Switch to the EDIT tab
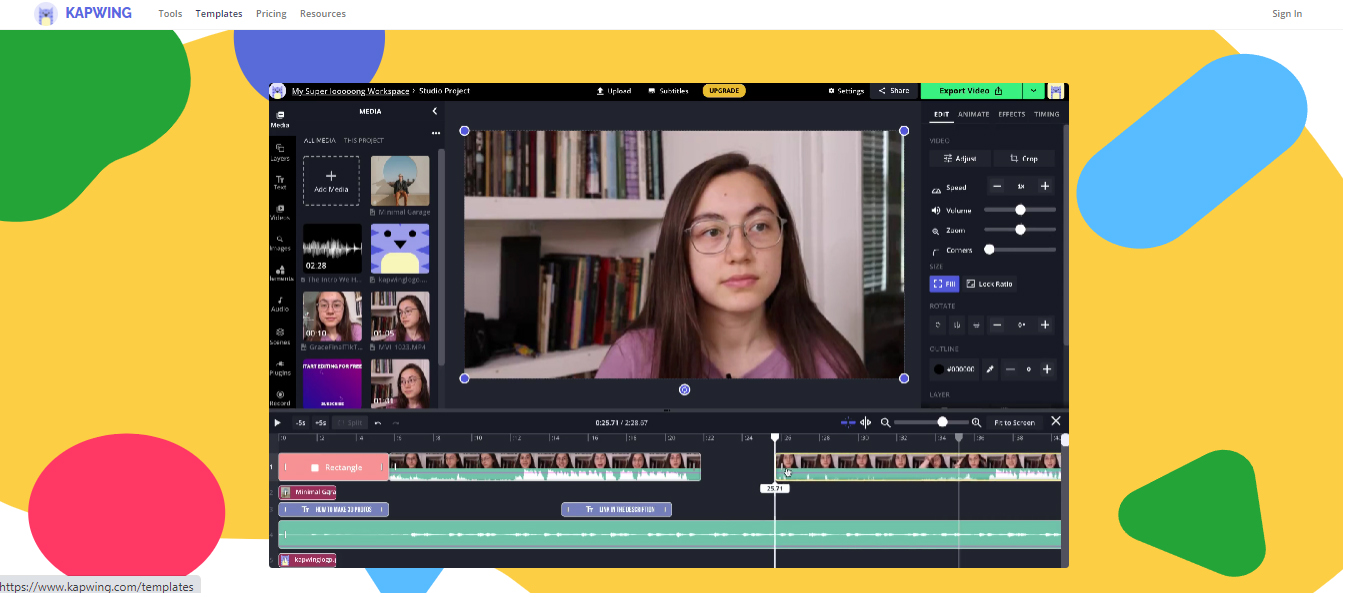This screenshot has width=1345, height=597. tap(941, 114)
